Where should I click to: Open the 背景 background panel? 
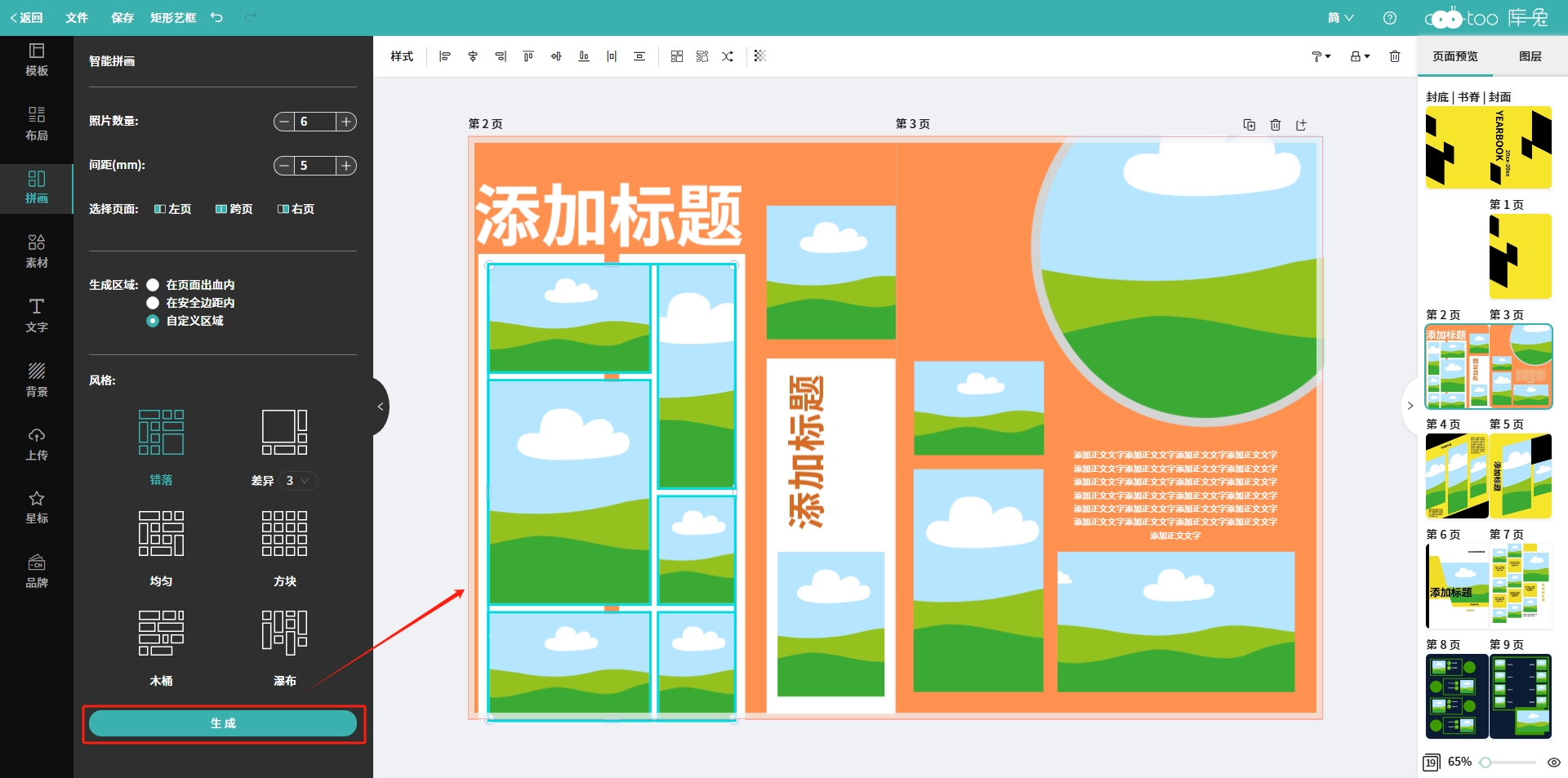pyautogui.click(x=37, y=380)
